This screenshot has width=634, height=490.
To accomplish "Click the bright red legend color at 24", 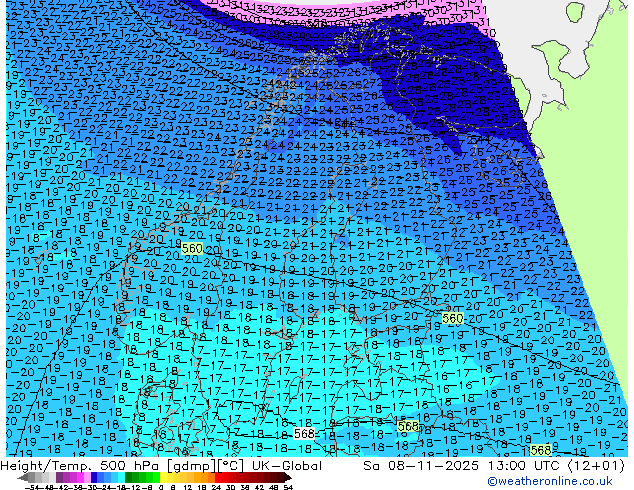I will 218,478.
